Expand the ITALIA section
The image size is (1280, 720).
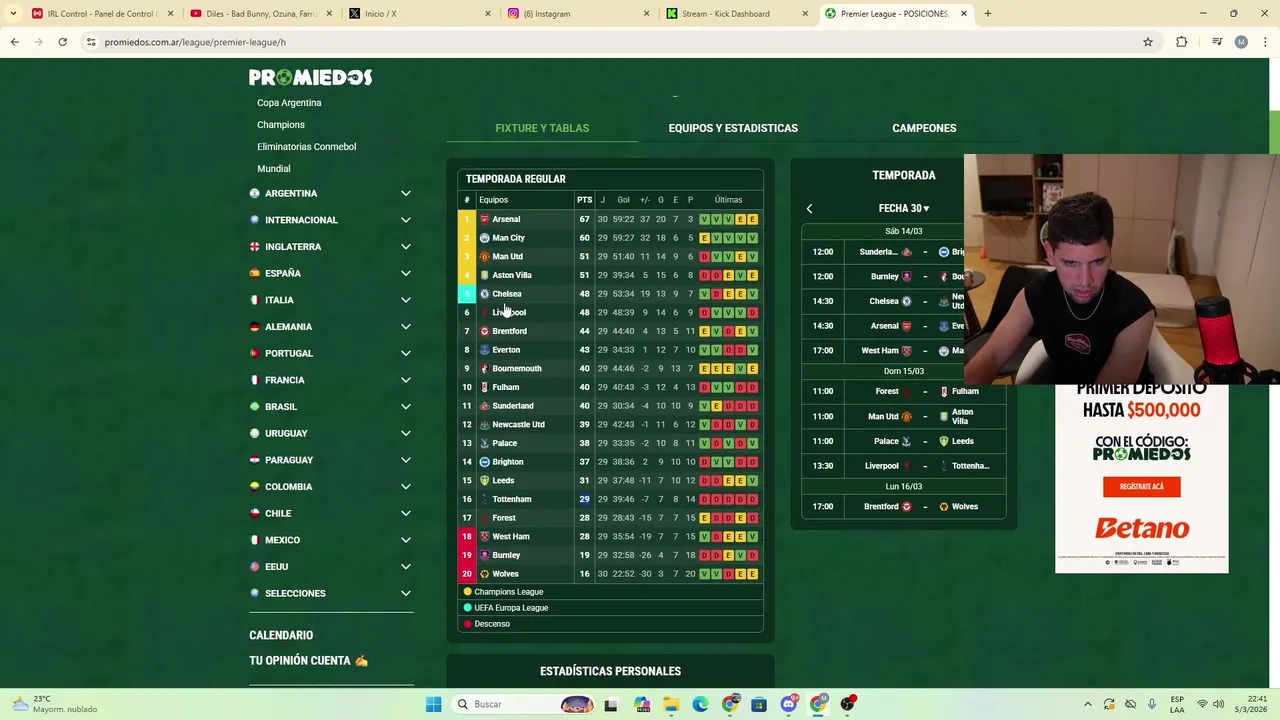[331, 300]
